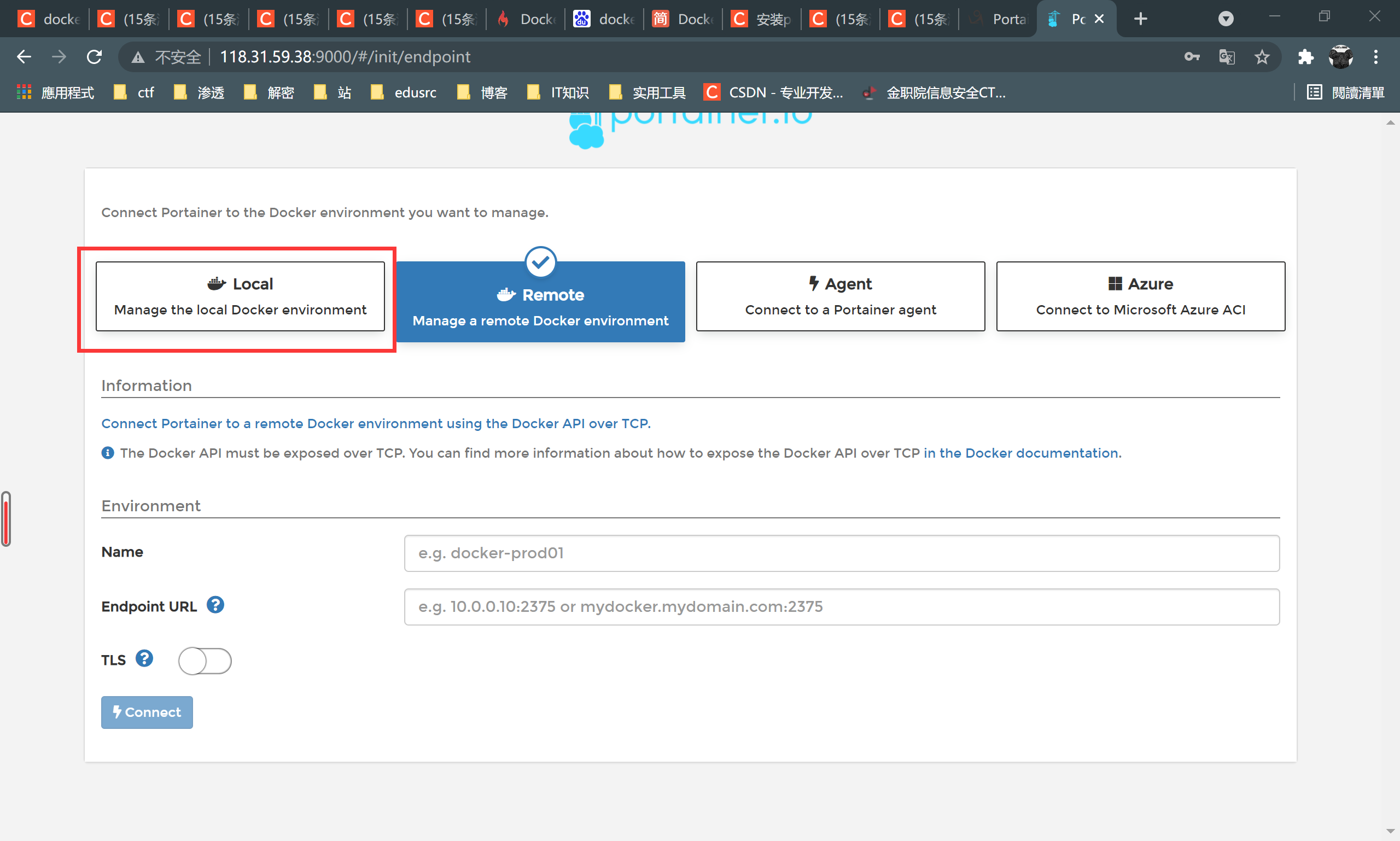Image resolution: width=1400 pixels, height=841 pixels.
Task: Open the 閱讀清單 reading list
Action: [1346, 92]
